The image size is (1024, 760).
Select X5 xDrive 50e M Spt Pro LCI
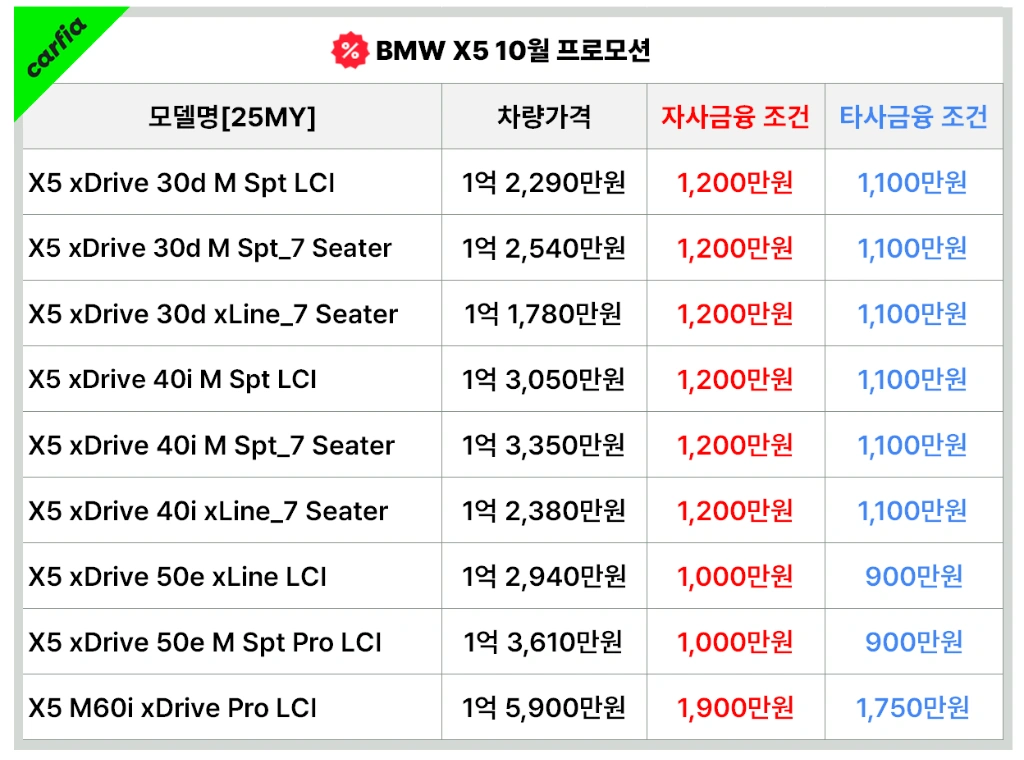[205, 643]
